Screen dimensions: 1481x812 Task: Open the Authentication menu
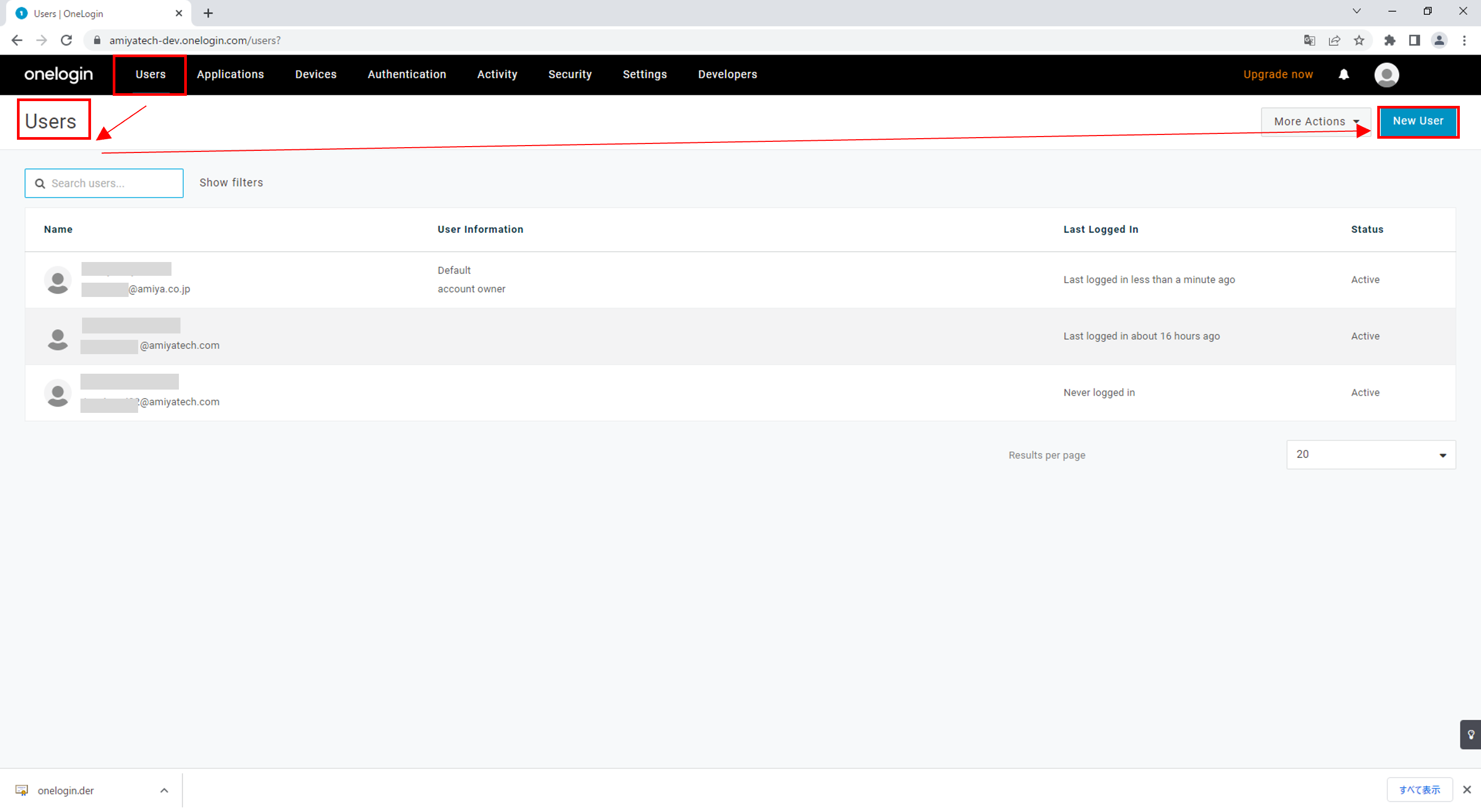(407, 74)
